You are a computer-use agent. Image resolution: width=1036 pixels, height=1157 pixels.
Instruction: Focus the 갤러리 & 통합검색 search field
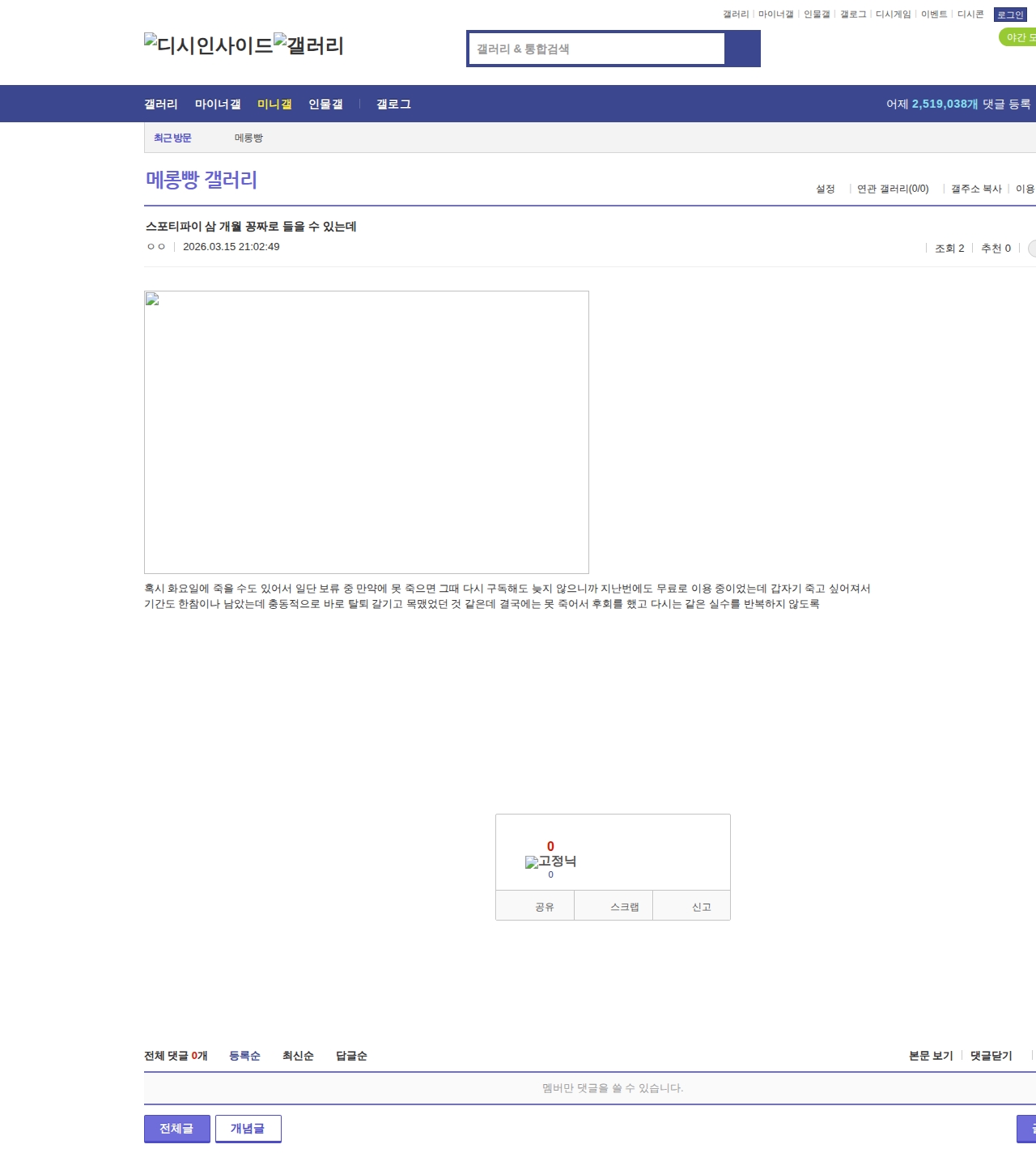pyautogui.click(x=597, y=49)
